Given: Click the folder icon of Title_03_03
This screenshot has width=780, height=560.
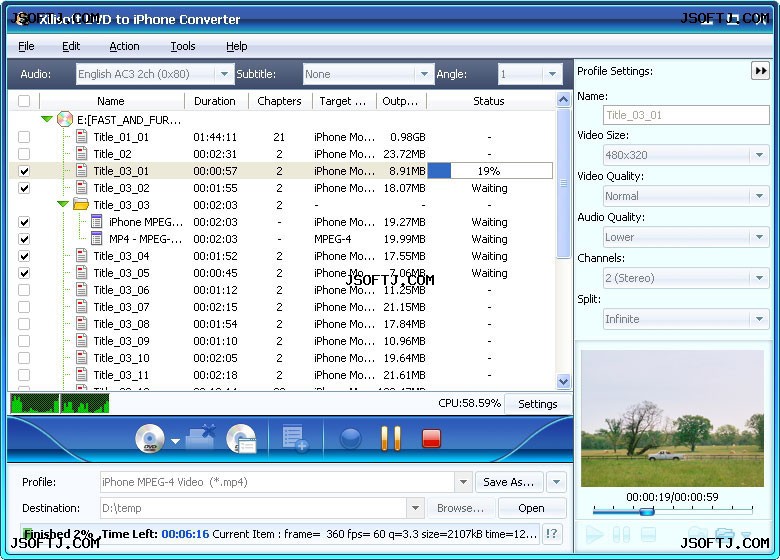Looking at the screenshot, I should tap(81, 204).
